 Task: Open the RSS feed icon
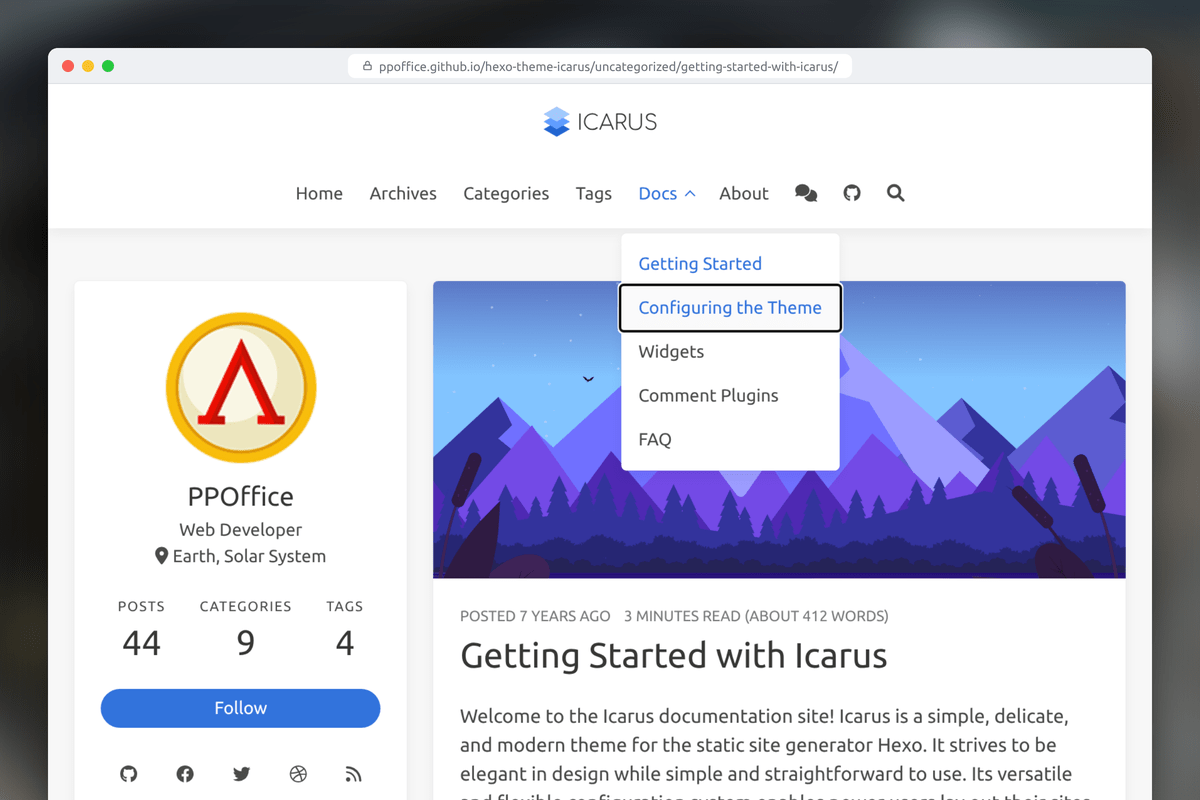(353, 773)
